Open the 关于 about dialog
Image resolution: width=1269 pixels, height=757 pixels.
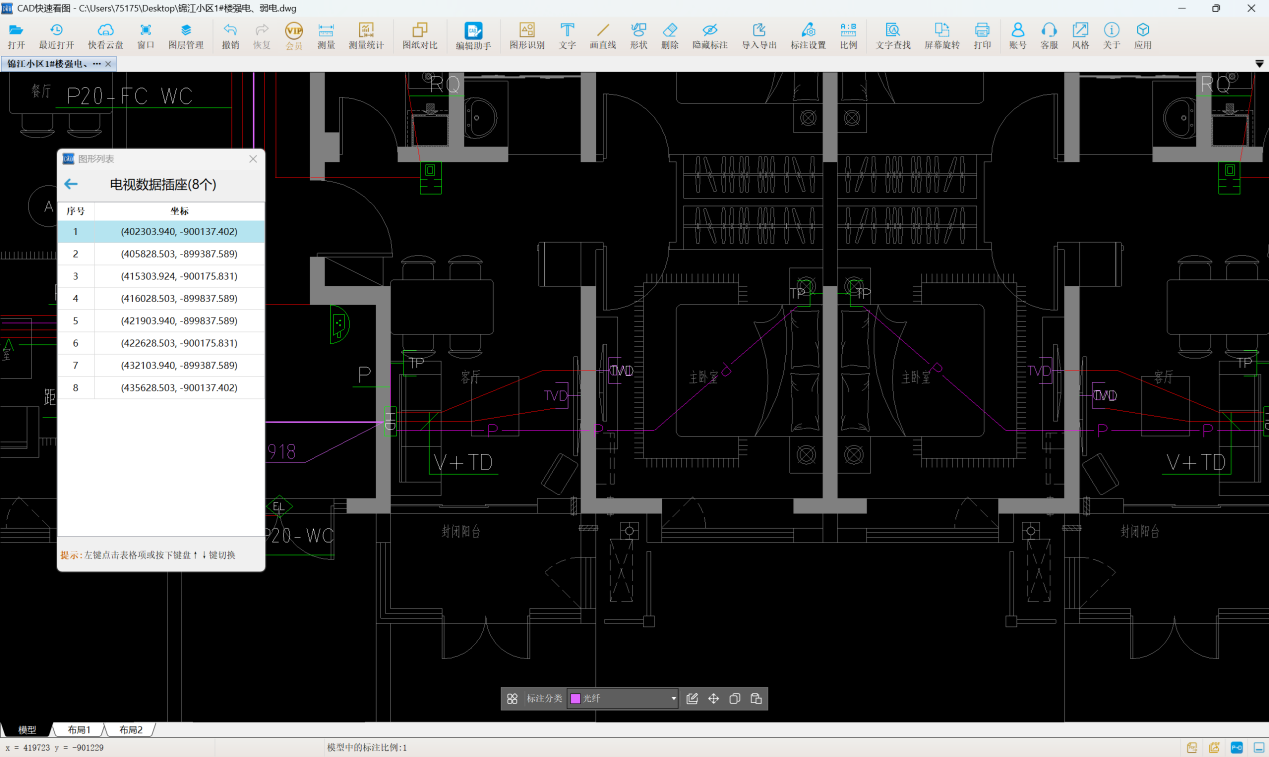pos(1112,36)
